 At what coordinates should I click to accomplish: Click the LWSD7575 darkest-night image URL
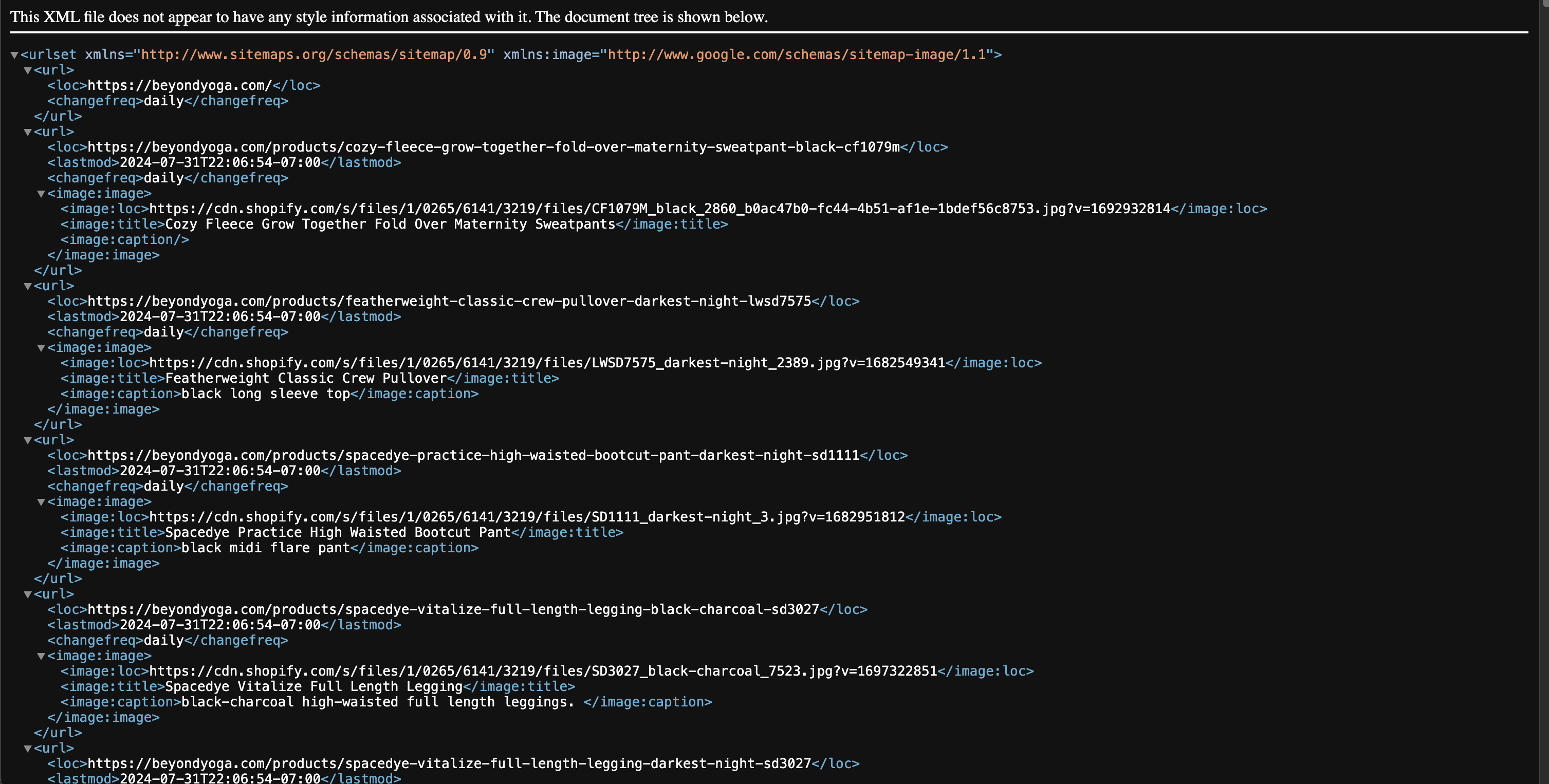point(547,363)
